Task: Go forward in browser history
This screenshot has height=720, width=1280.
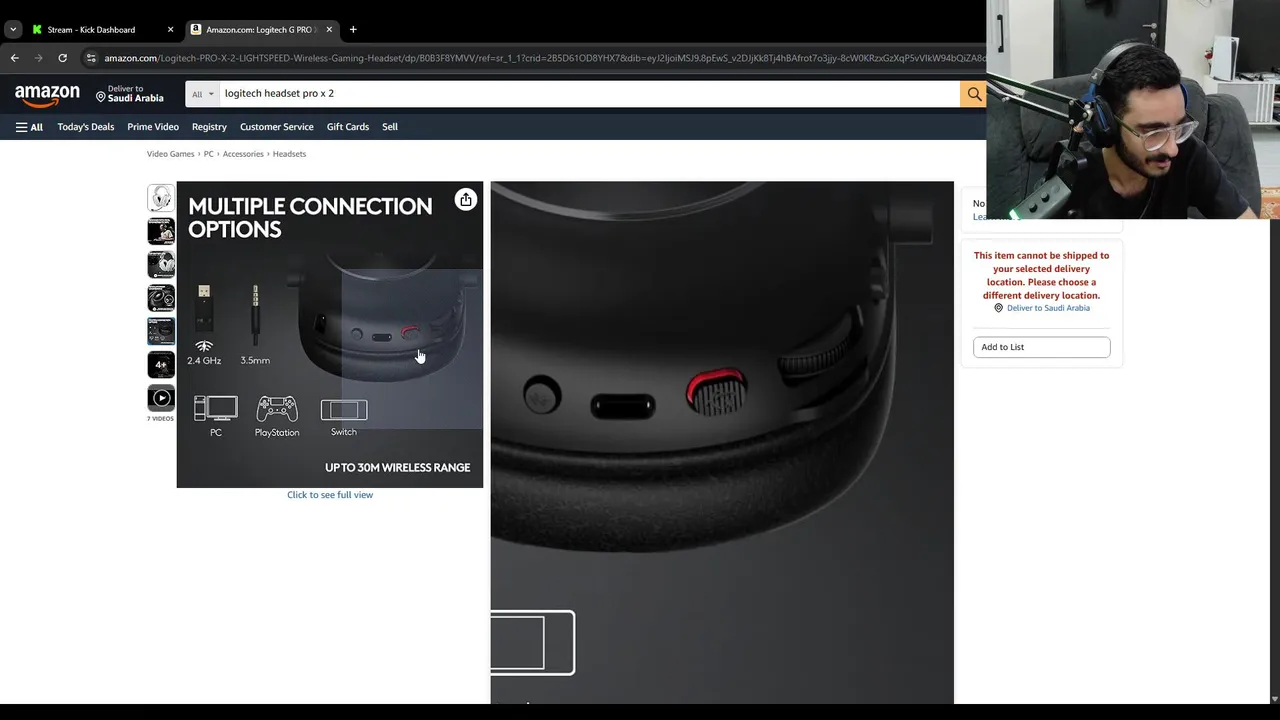Action: tap(39, 58)
